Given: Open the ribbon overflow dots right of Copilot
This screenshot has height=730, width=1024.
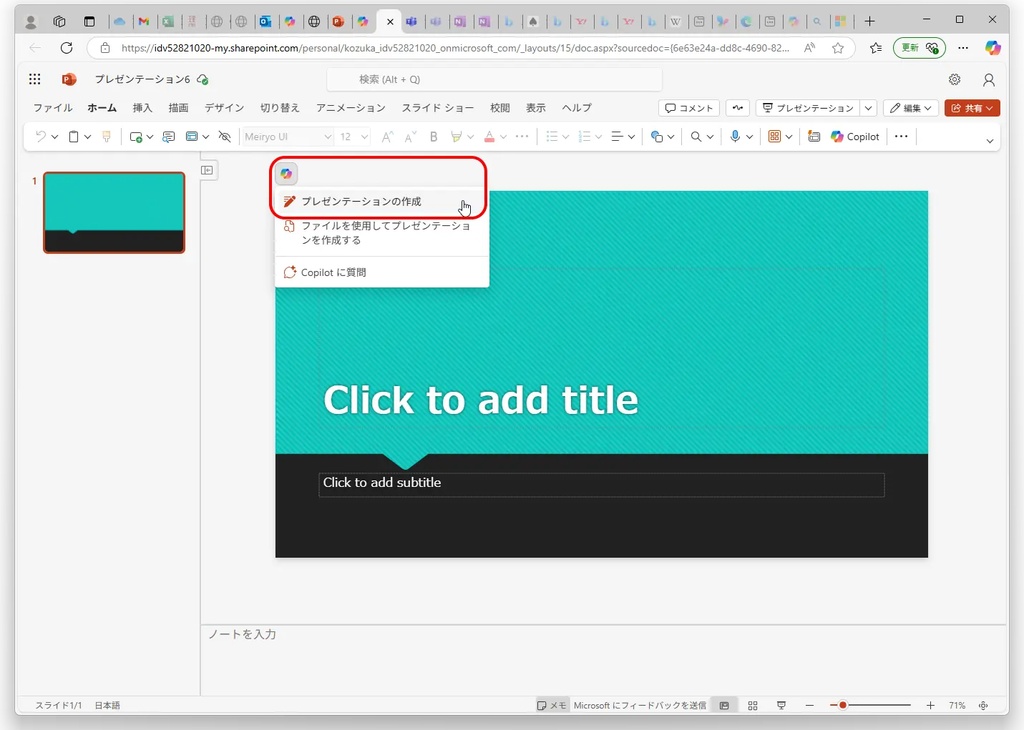Looking at the screenshot, I should point(901,136).
